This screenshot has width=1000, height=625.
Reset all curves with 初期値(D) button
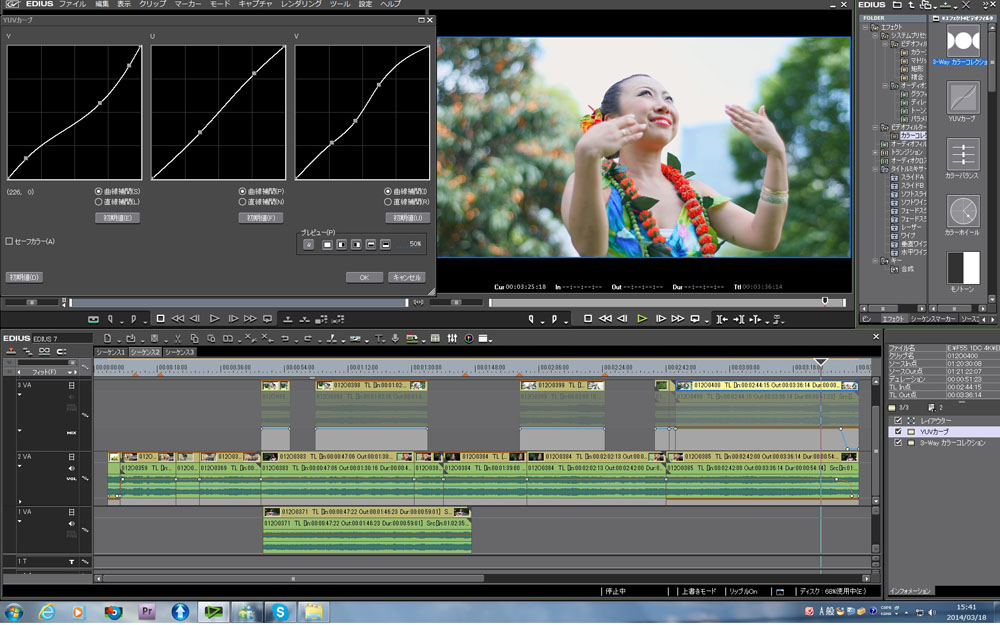pyautogui.click(x=25, y=277)
